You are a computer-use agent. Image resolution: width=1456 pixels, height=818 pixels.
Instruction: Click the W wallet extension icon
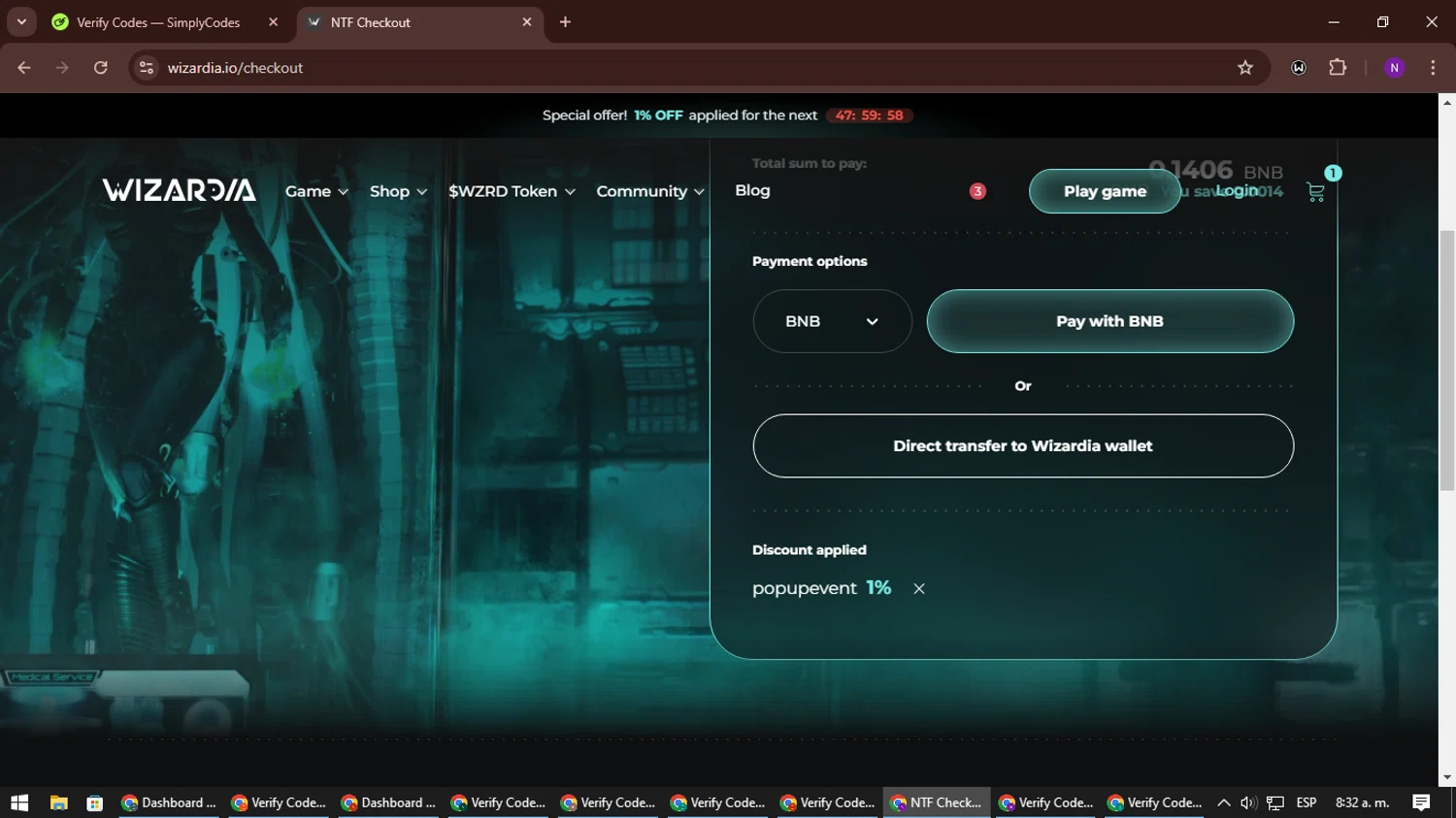1299,68
